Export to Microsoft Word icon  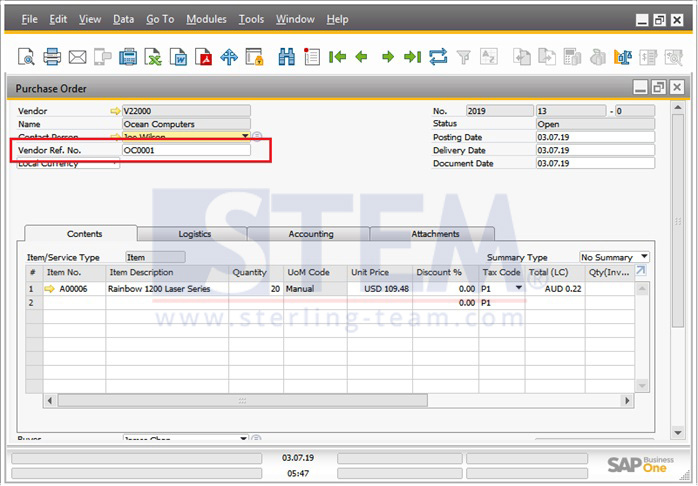coord(179,57)
